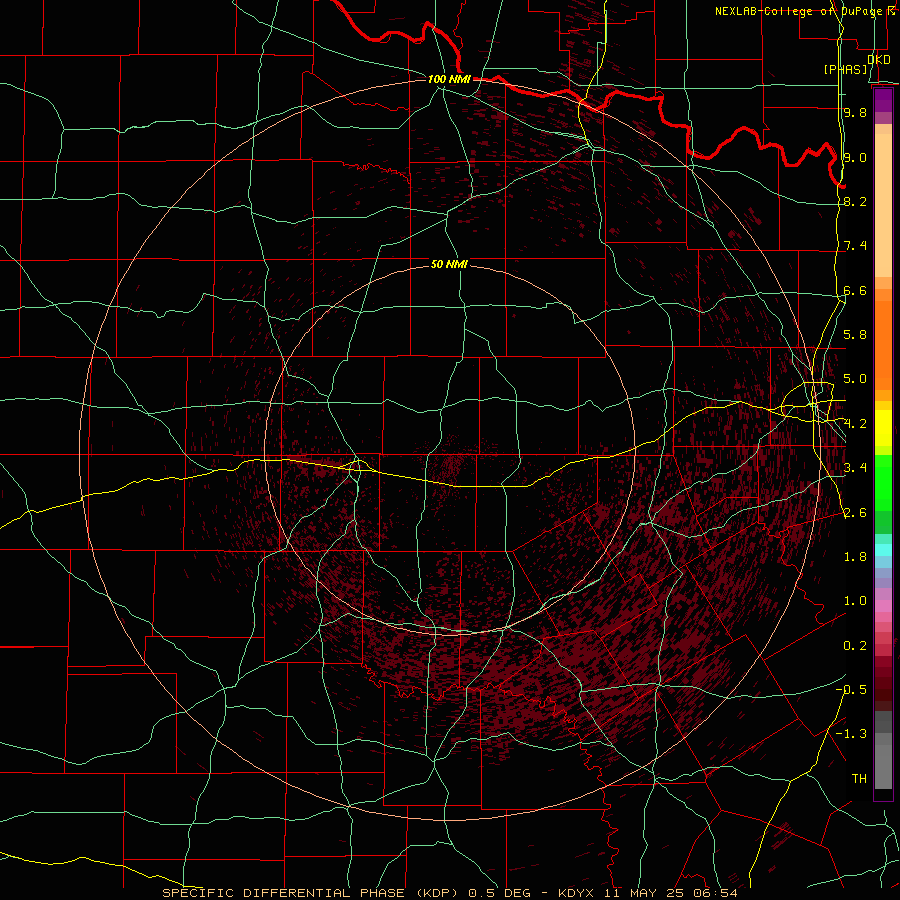
Task: Click the 0.2 value on the color scale
Action: pos(855,646)
